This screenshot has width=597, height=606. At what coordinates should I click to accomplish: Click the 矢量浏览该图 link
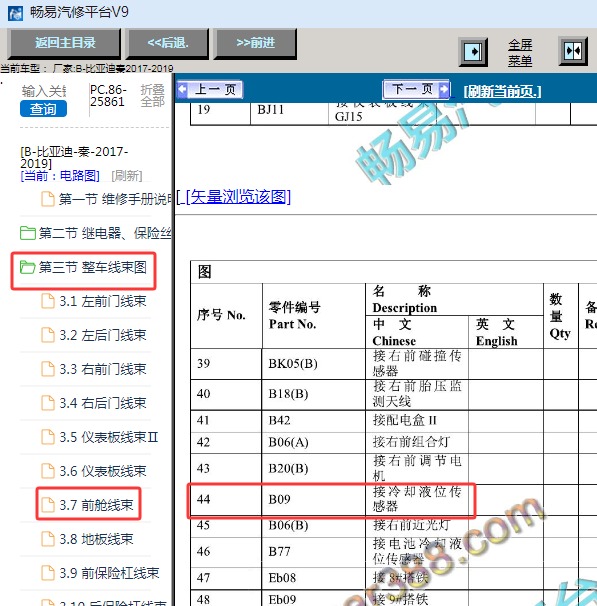[238, 197]
